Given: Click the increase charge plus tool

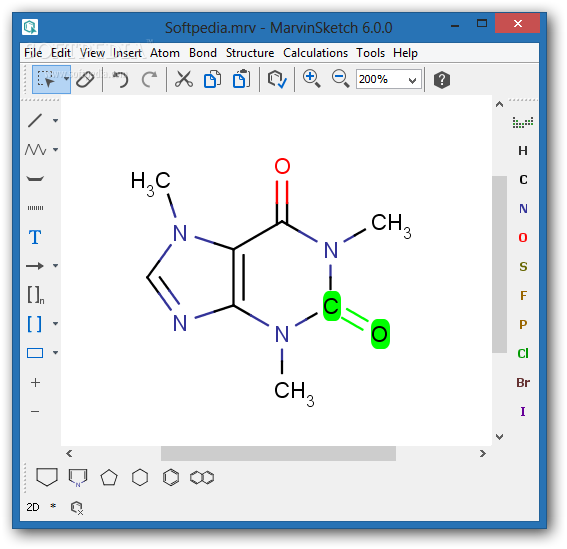Looking at the screenshot, I should (35, 382).
